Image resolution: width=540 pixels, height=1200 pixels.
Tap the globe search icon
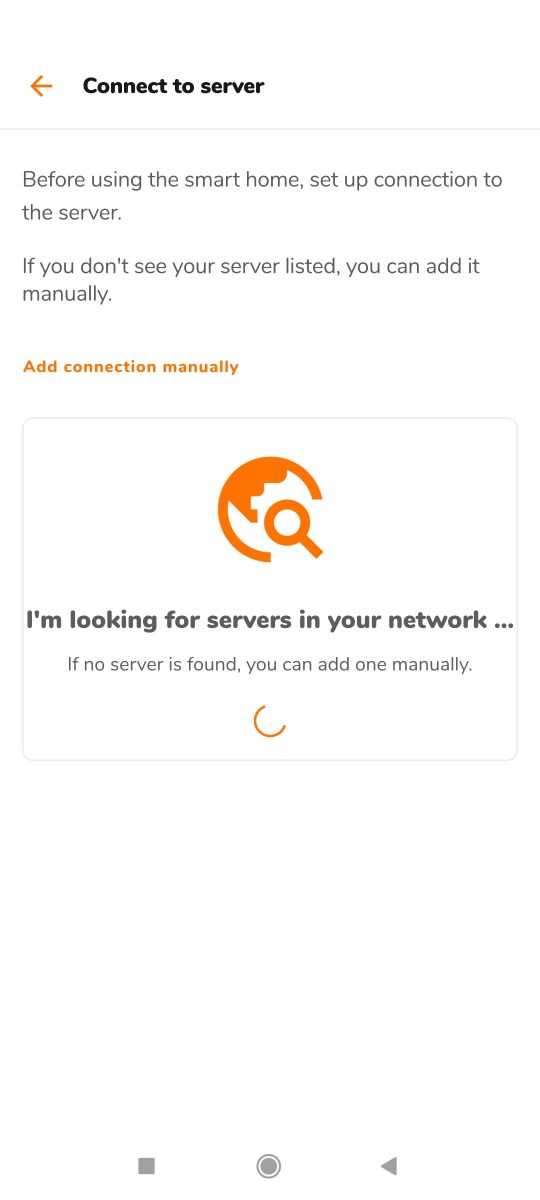pyautogui.click(x=270, y=509)
